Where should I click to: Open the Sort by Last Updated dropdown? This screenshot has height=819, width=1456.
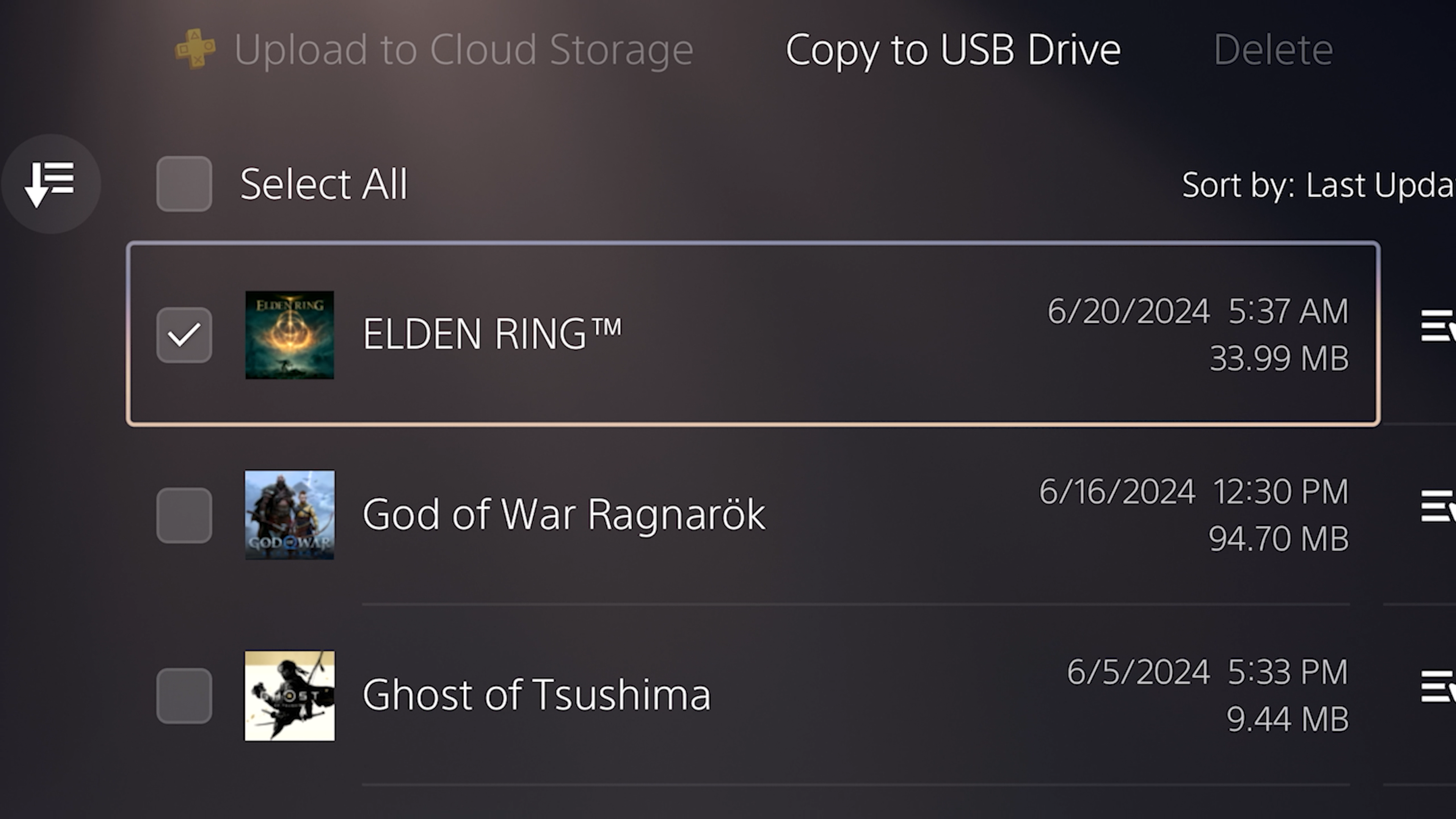click(x=1317, y=185)
